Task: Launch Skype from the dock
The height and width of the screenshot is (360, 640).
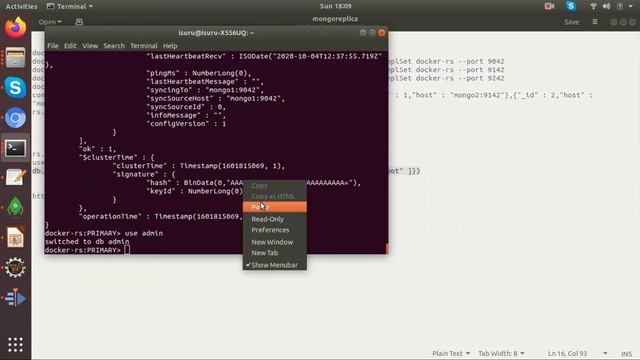Action: pyautogui.click(x=15, y=88)
